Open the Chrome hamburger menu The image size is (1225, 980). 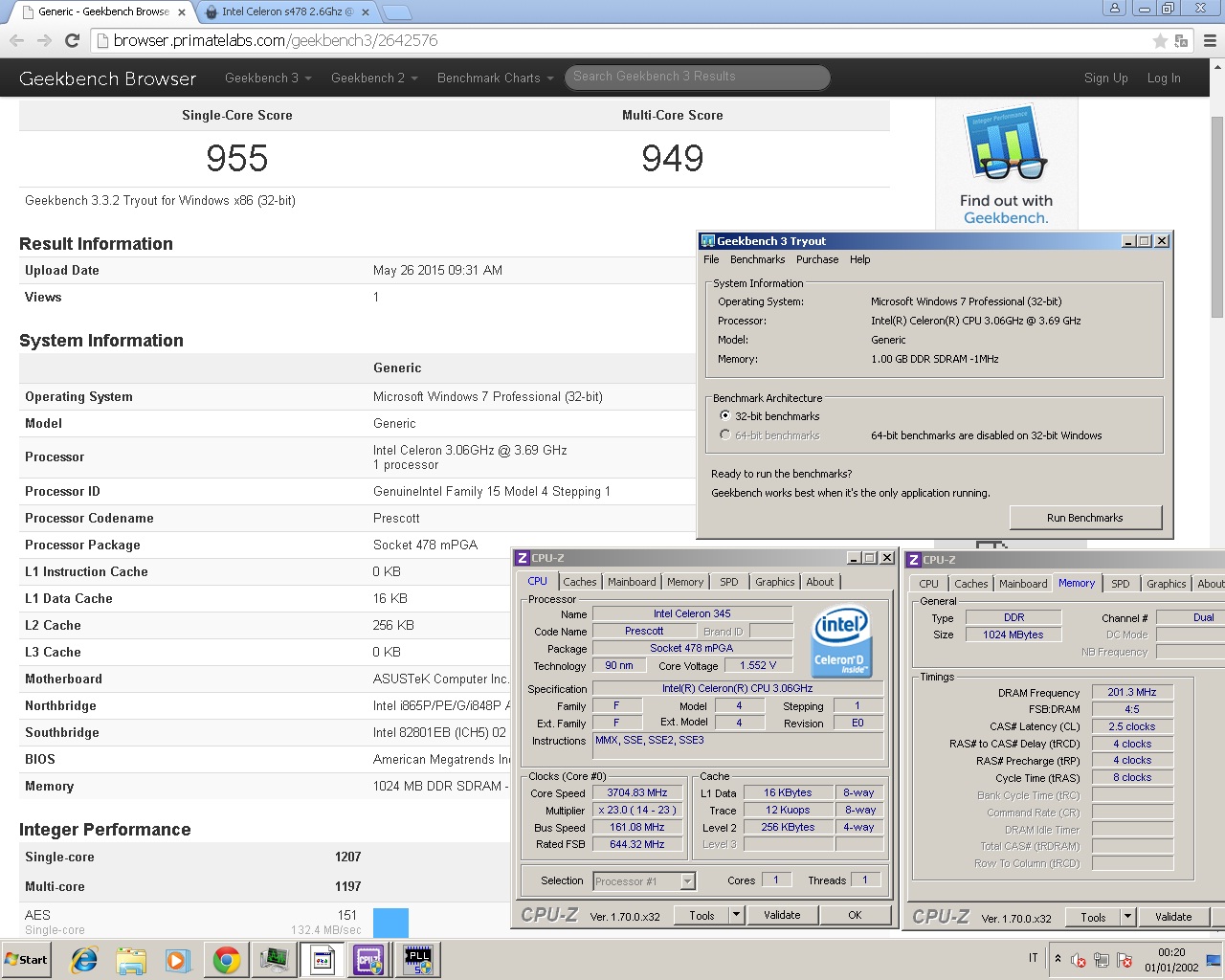(1210, 40)
